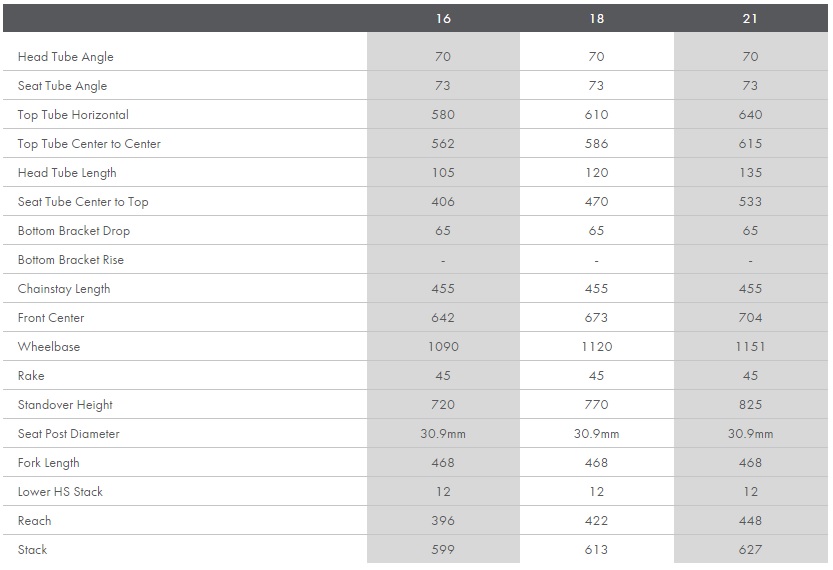
Task: Click the Standover Height label
Action: 65,405
